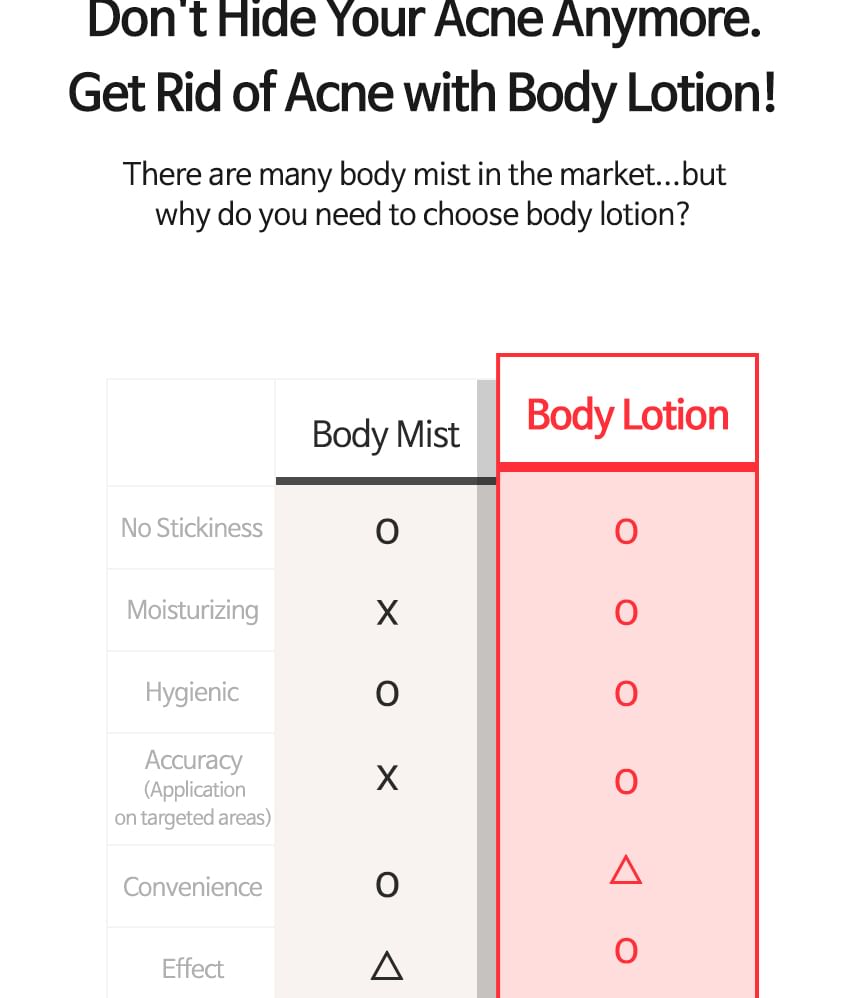The image size is (850, 998).
Task: Select the Body Mist column header
Action: (x=386, y=435)
